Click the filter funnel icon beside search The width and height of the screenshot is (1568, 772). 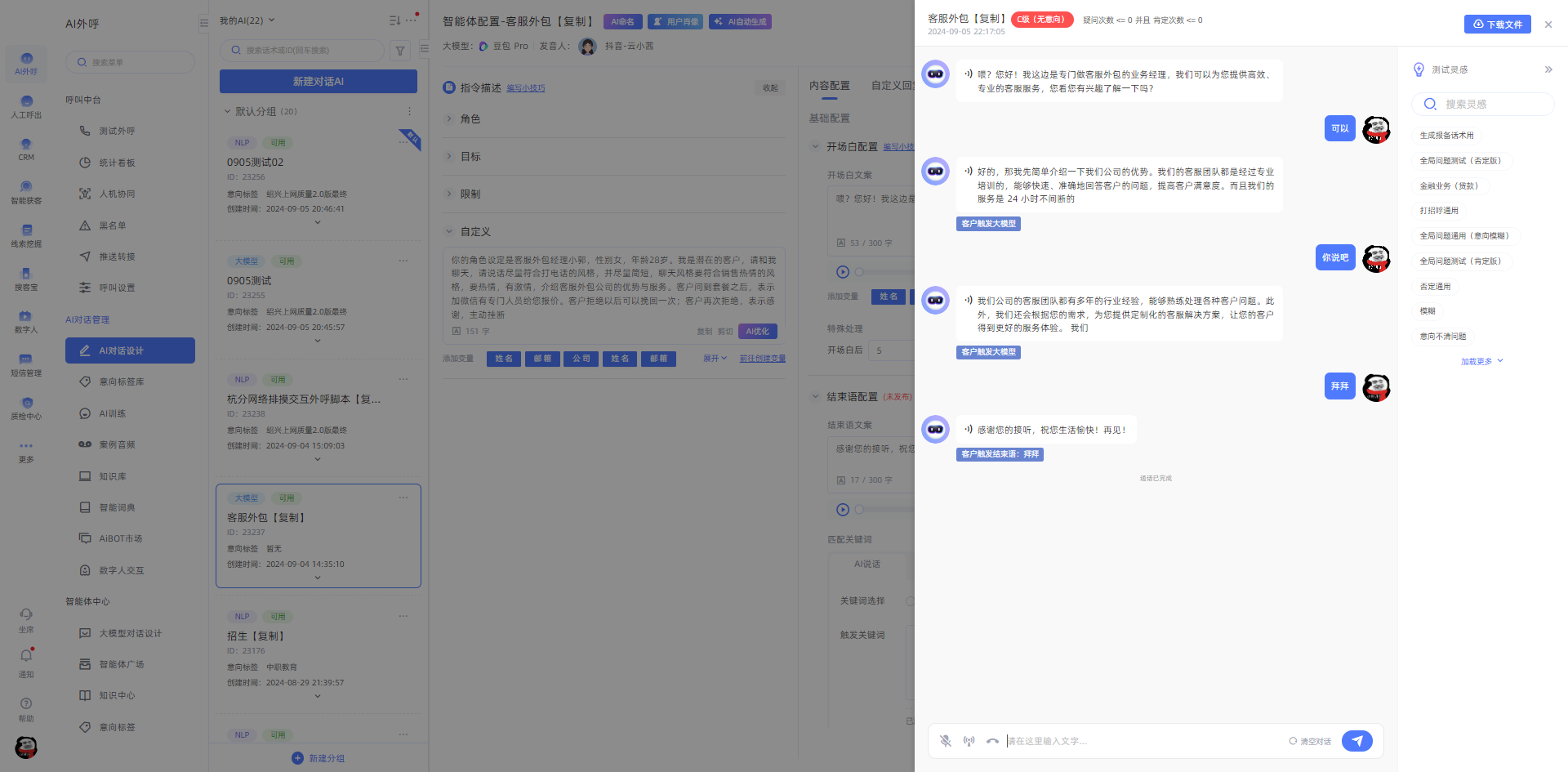[400, 51]
